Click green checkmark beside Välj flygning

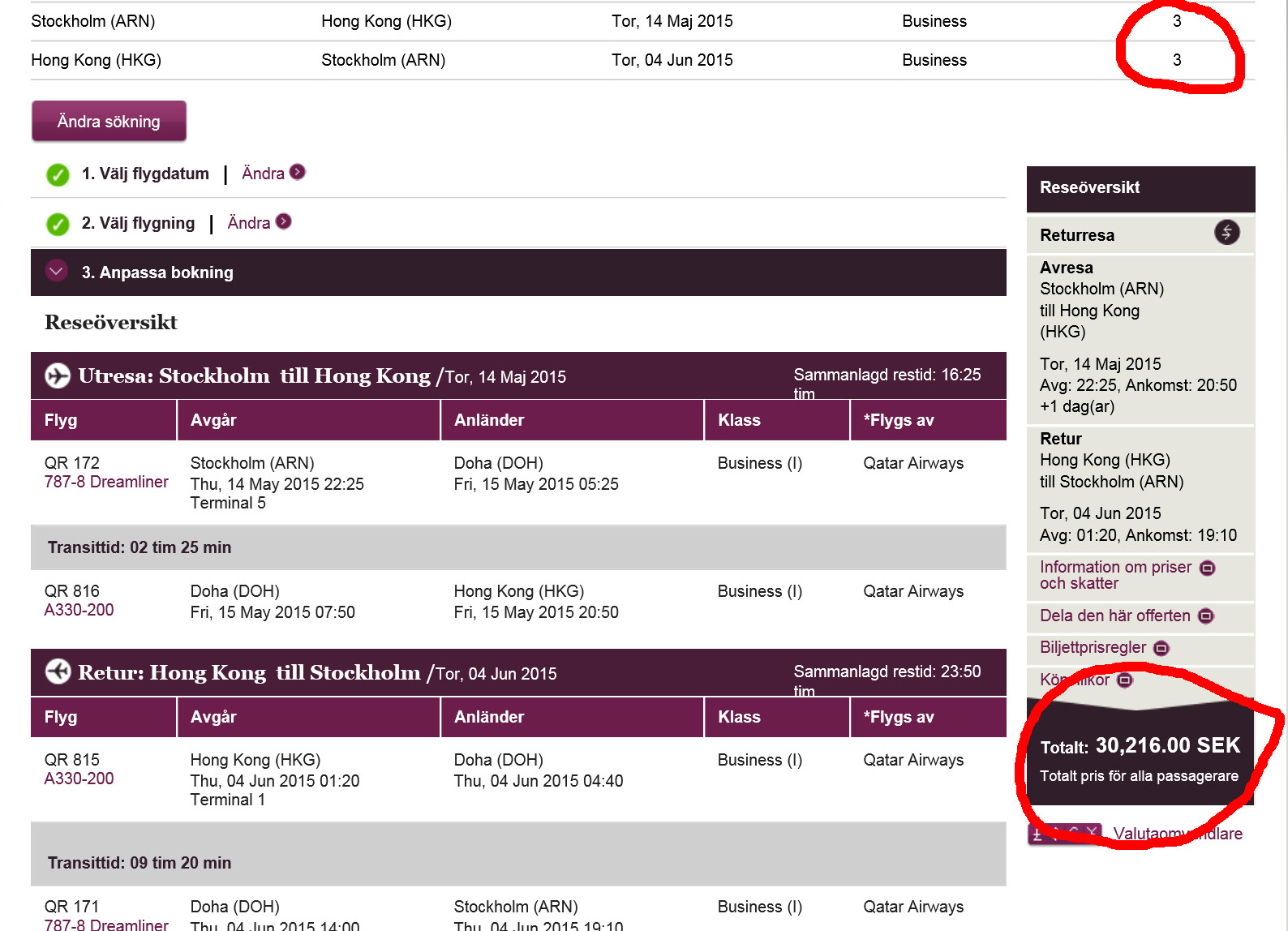(x=58, y=224)
